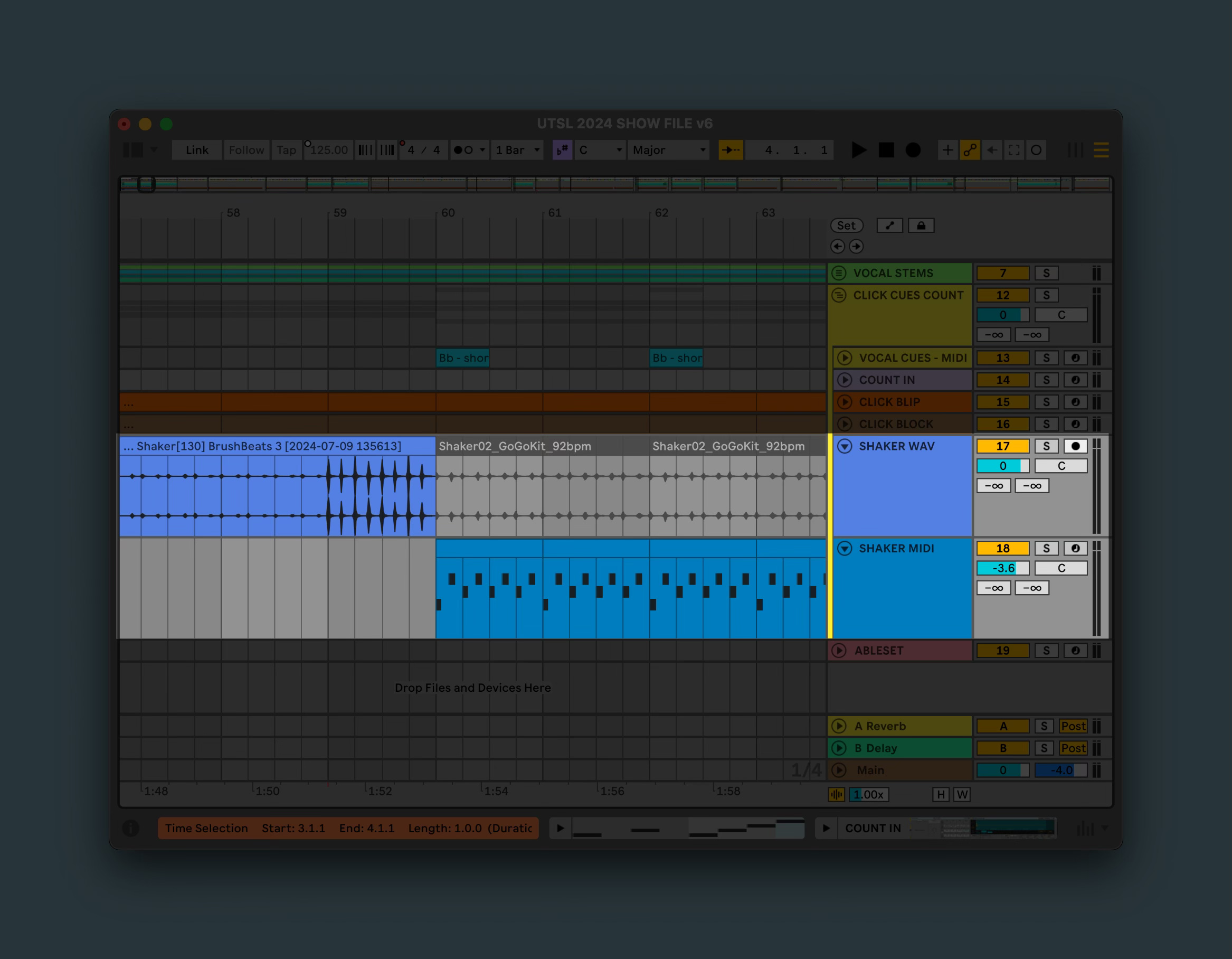
Task: Adjust SHAKER MIDI volume slider showing -3.6
Action: tap(1002, 568)
